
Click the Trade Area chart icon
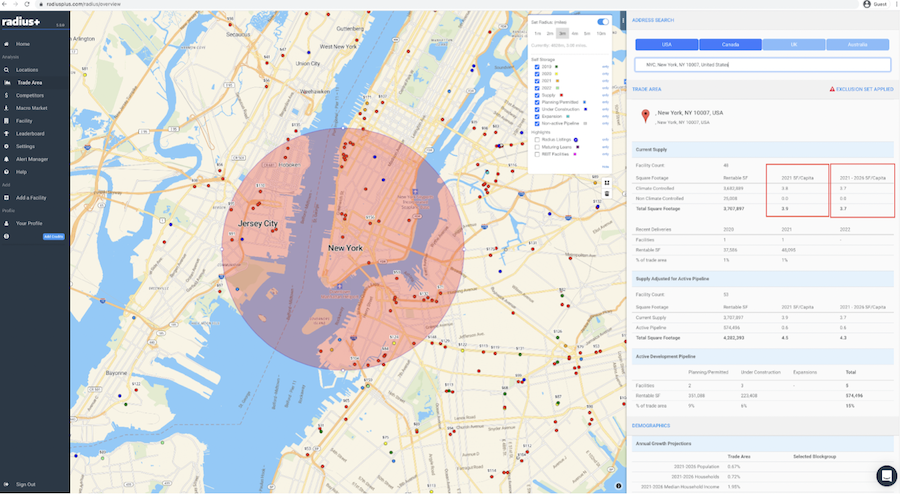click(7, 83)
